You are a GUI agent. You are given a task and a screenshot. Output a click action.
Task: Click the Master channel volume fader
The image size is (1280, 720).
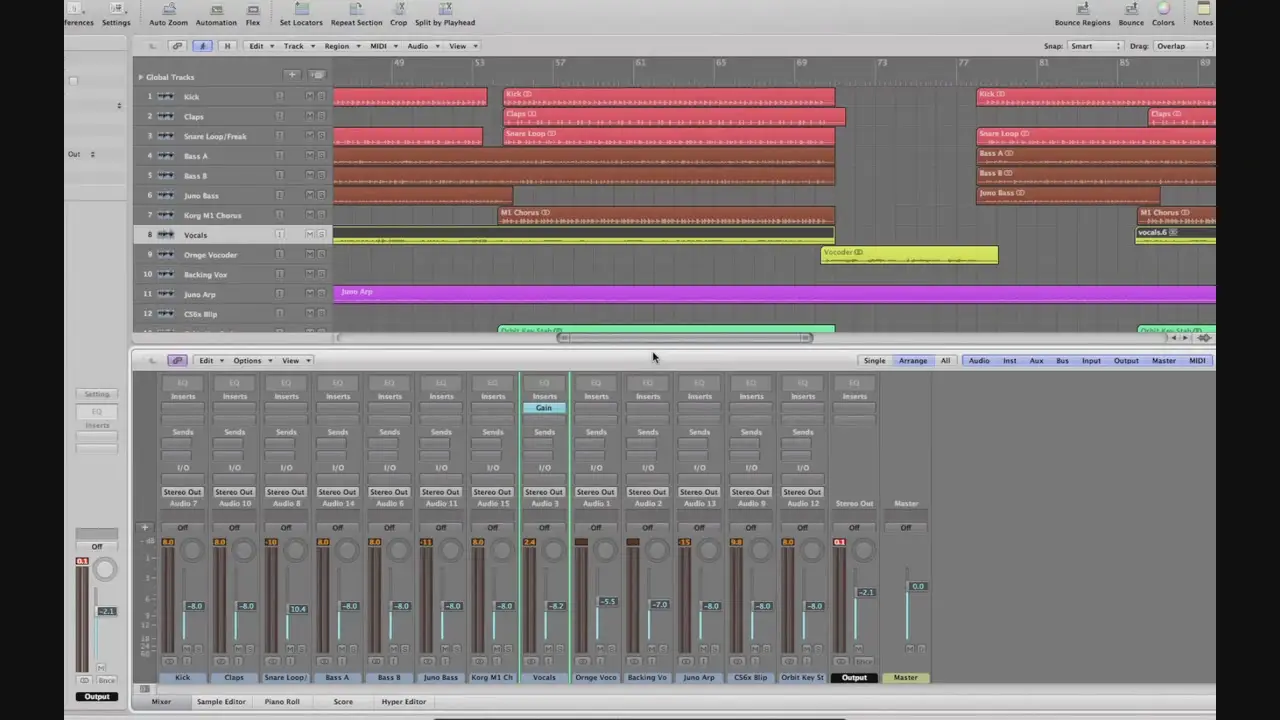pyautogui.click(x=917, y=587)
